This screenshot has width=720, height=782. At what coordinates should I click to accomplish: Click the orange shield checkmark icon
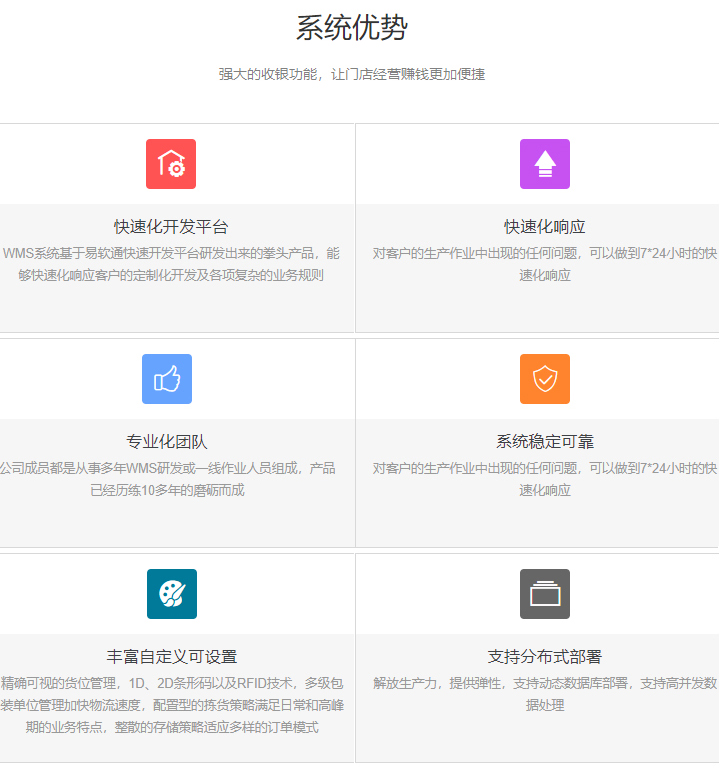[544, 379]
